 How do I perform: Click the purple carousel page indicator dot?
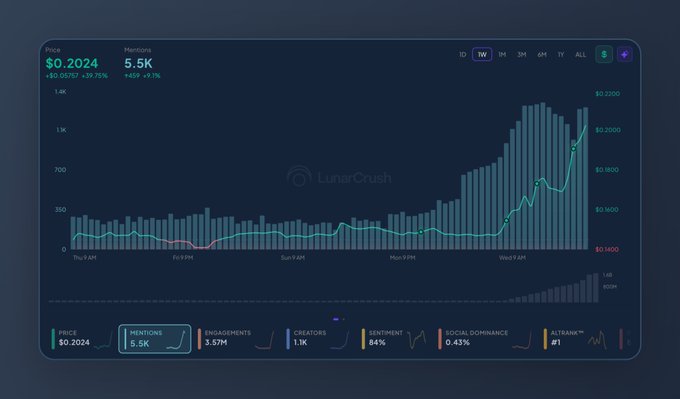click(336, 319)
